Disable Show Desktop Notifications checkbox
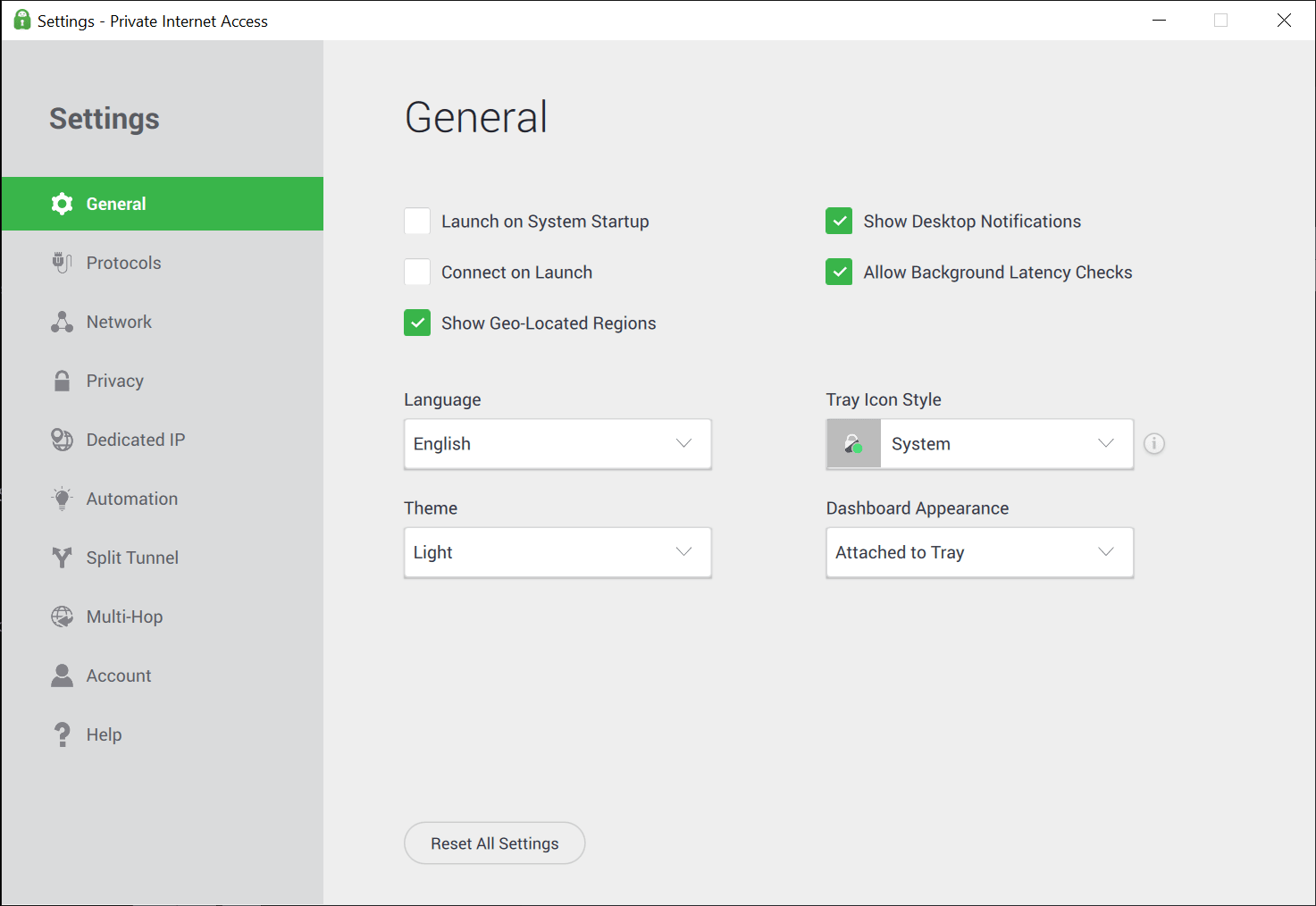 [839, 221]
